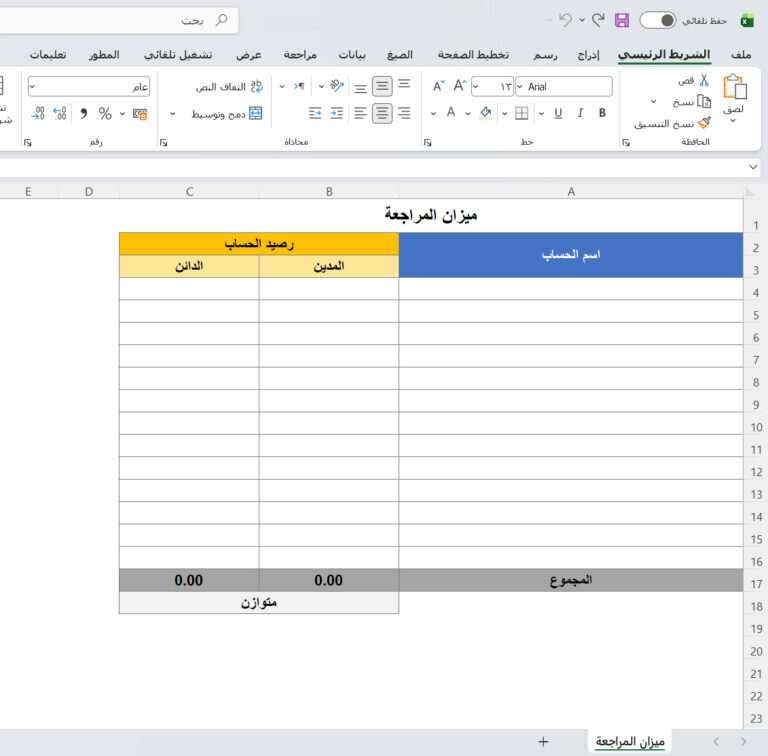Switch to the Formulas ribbon tab

(x=399, y=54)
